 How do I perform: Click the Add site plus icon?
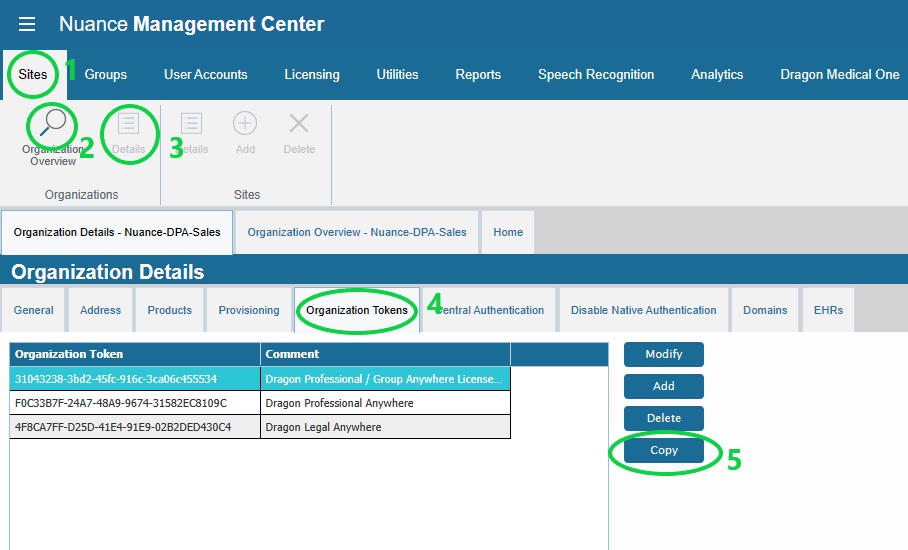[x=245, y=124]
